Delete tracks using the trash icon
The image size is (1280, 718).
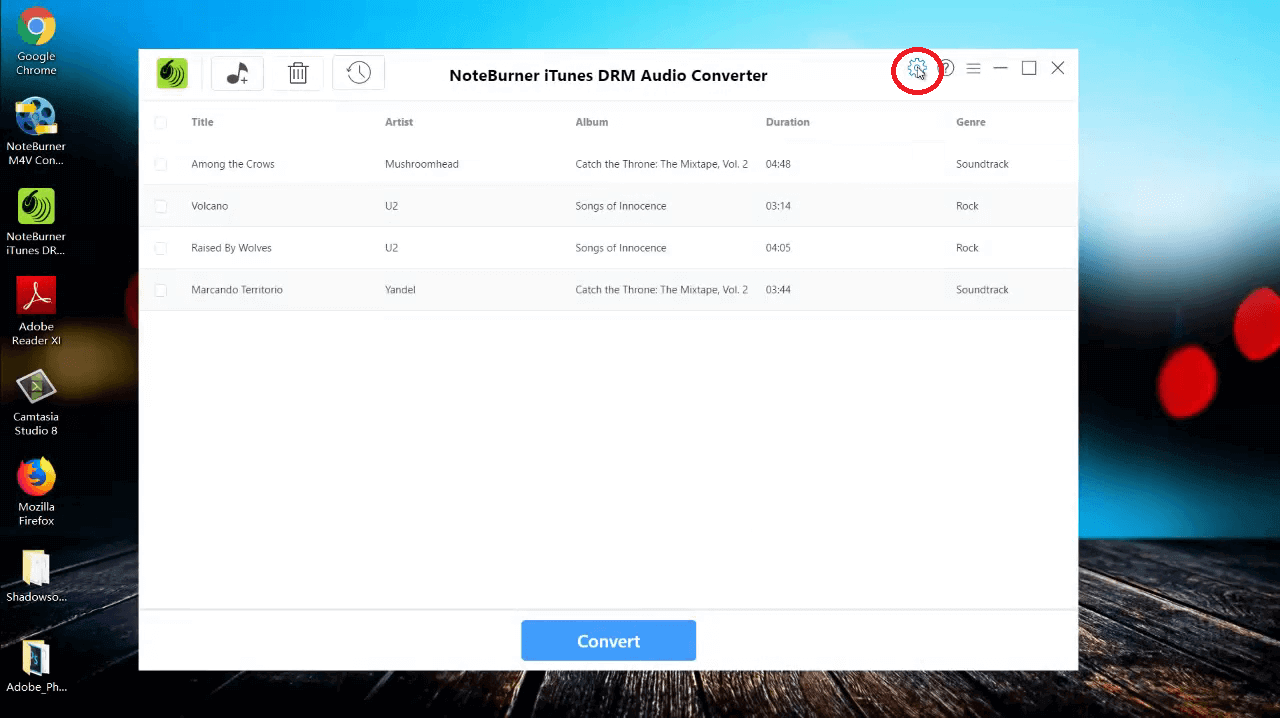tap(298, 73)
